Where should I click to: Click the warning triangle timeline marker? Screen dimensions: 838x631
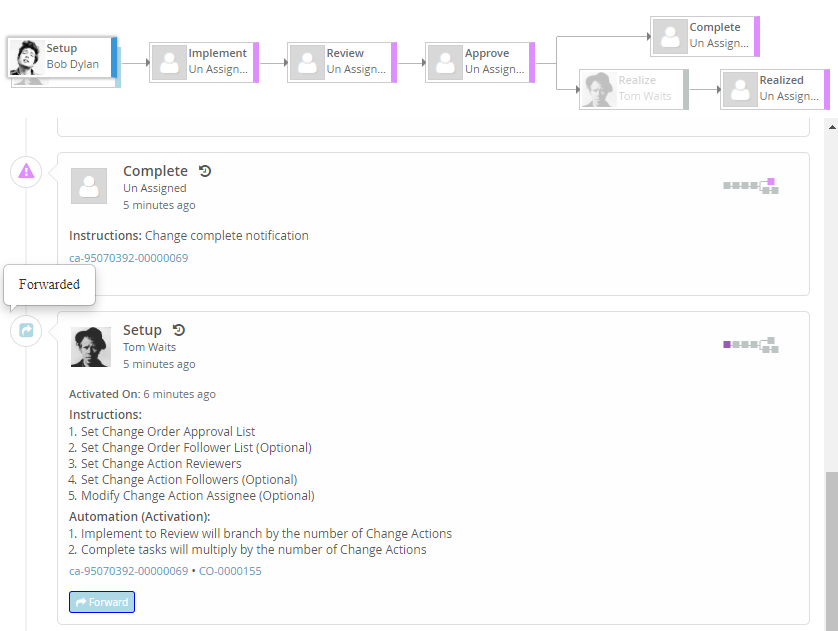[26, 172]
